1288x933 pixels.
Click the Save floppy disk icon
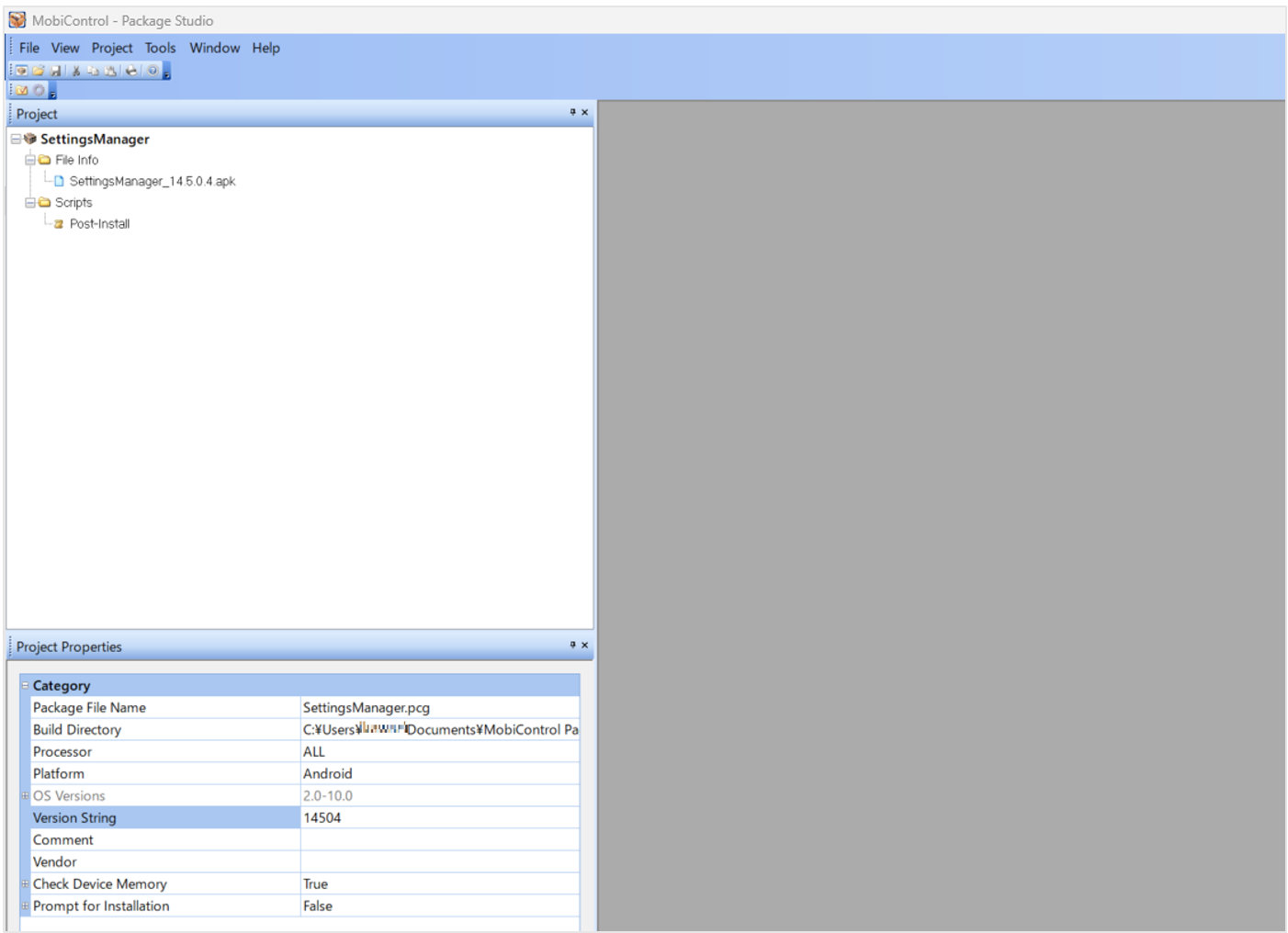coord(55,71)
